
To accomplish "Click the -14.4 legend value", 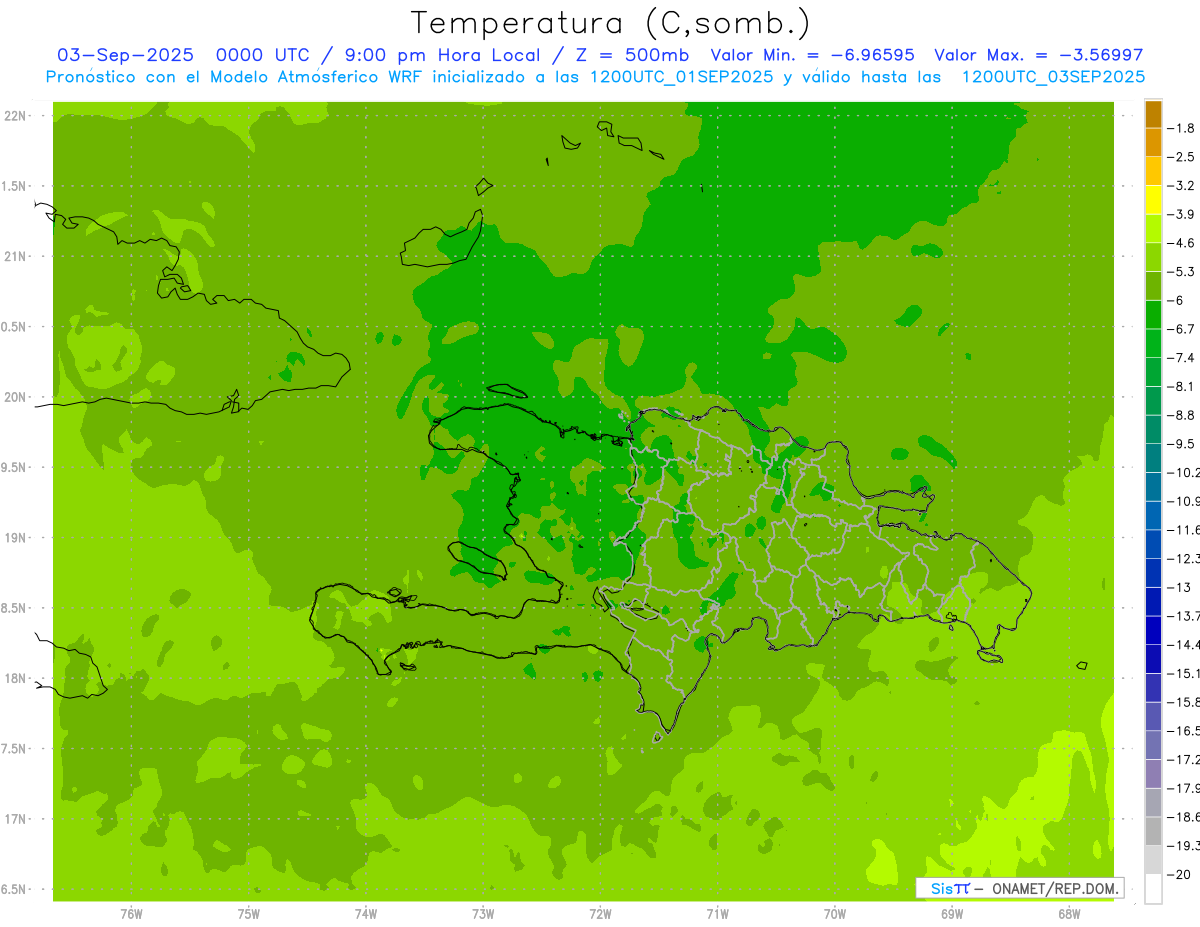I will tap(1184, 644).
